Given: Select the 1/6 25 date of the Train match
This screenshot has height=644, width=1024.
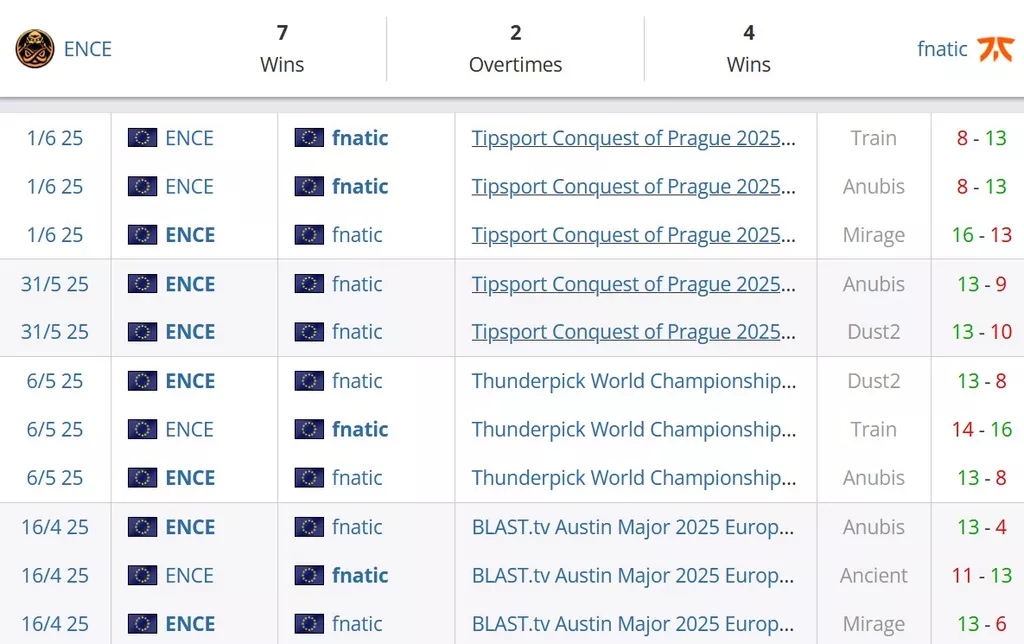Looking at the screenshot, I should (x=55, y=138).
